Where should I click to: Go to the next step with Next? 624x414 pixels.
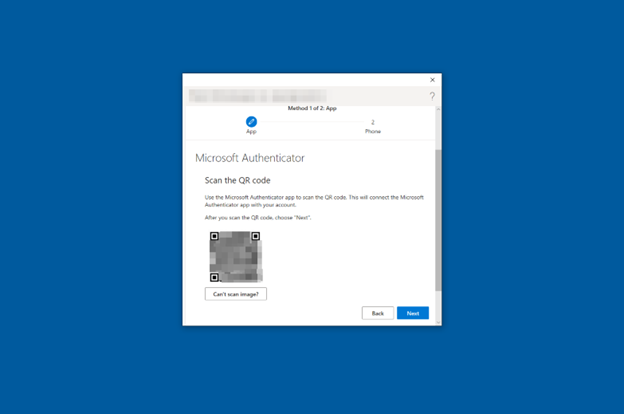(412, 313)
